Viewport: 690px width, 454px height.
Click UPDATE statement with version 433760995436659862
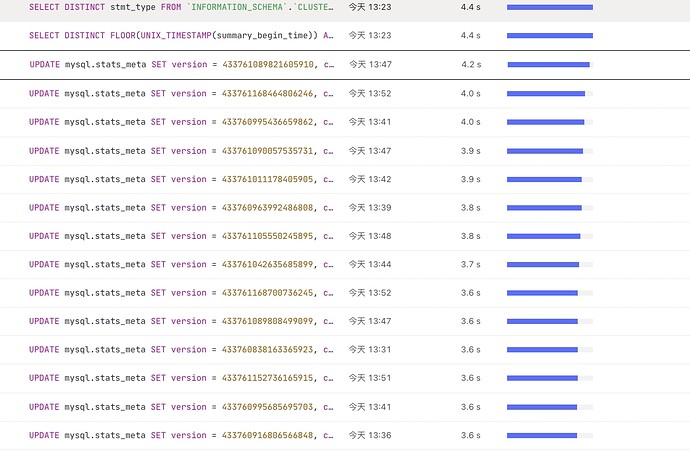180,122
